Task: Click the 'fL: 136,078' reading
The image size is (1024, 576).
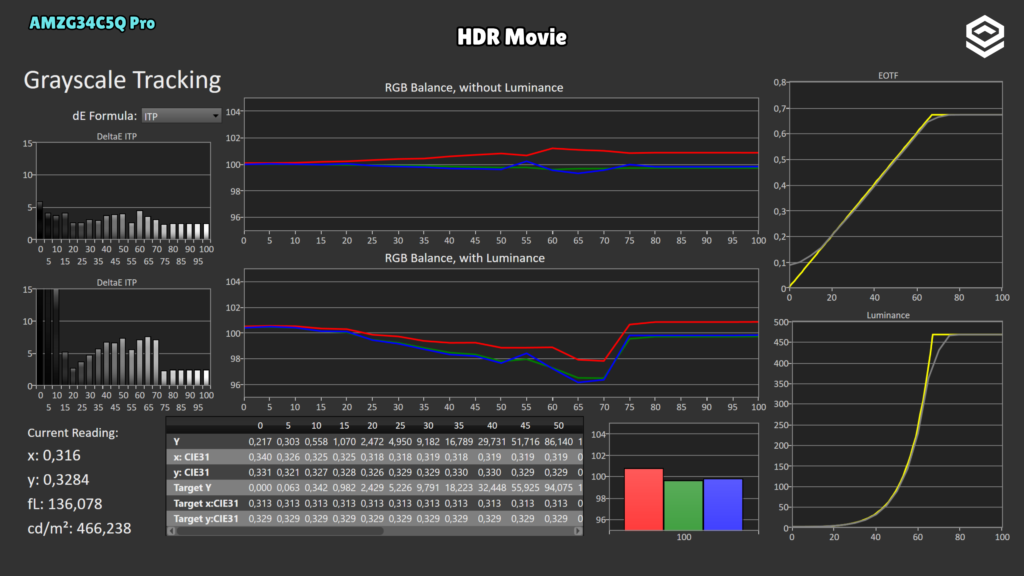Action: (x=65, y=504)
